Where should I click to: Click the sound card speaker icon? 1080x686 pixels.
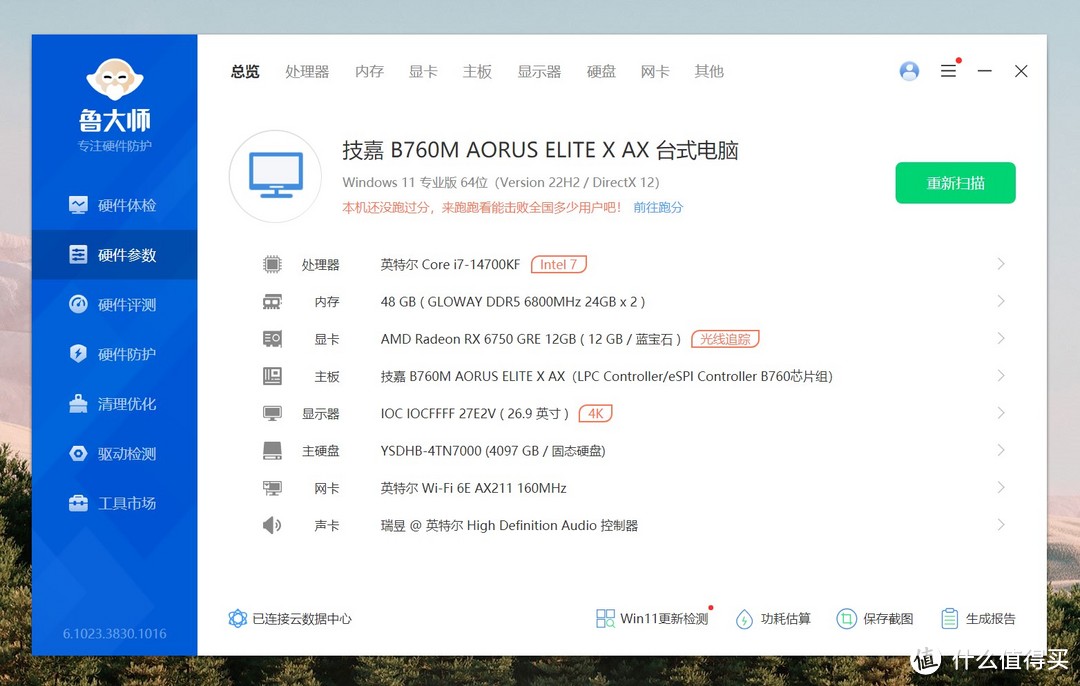pyautogui.click(x=272, y=525)
